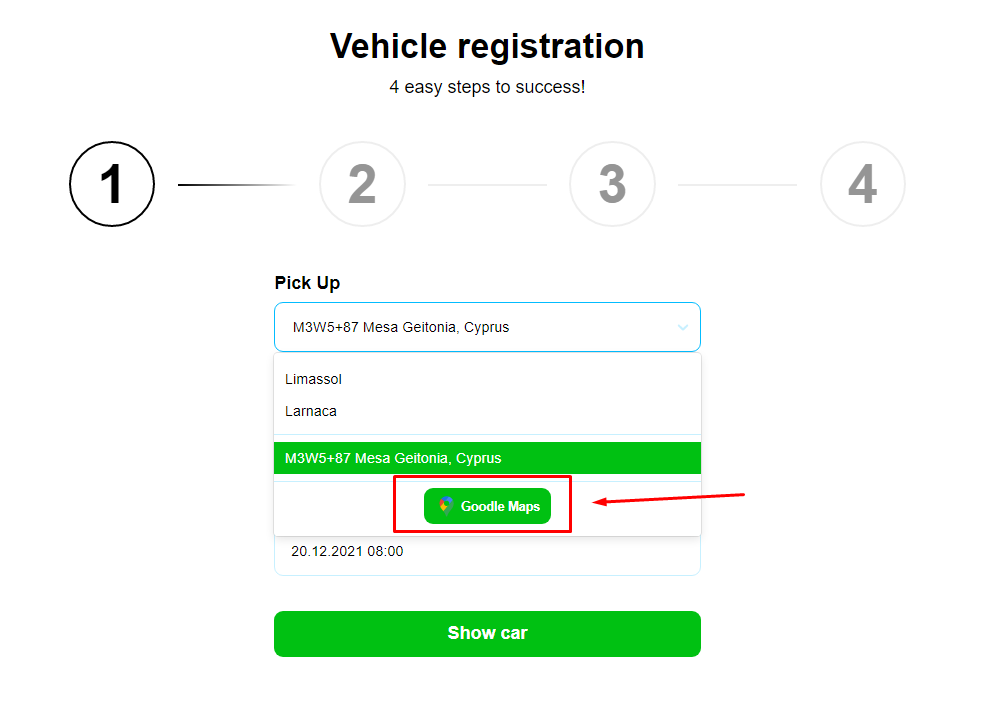Click the Pick Up field label
This screenshot has width=987, height=709.
click(x=307, y=283)
